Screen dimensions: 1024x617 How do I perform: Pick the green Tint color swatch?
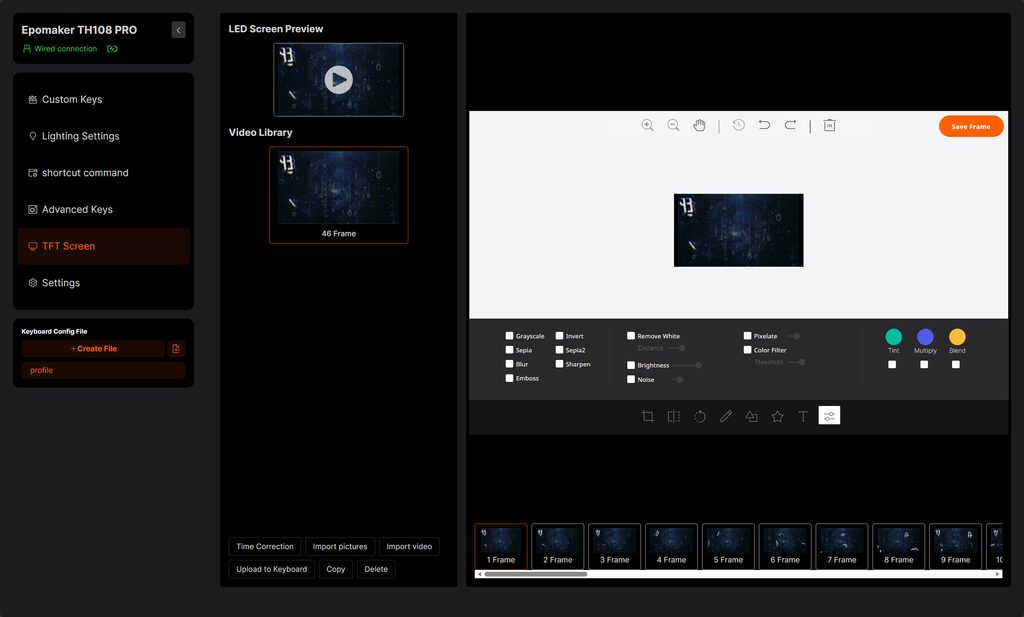click(x=893, y=337)
